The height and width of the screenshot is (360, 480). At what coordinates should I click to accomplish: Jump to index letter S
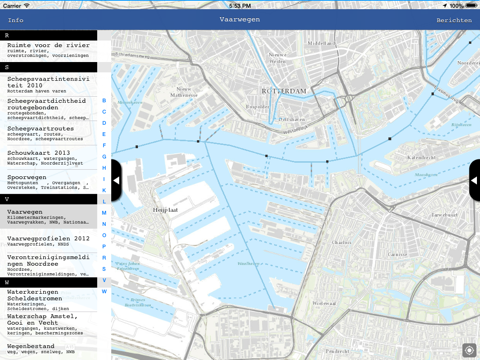click(104, 269)
